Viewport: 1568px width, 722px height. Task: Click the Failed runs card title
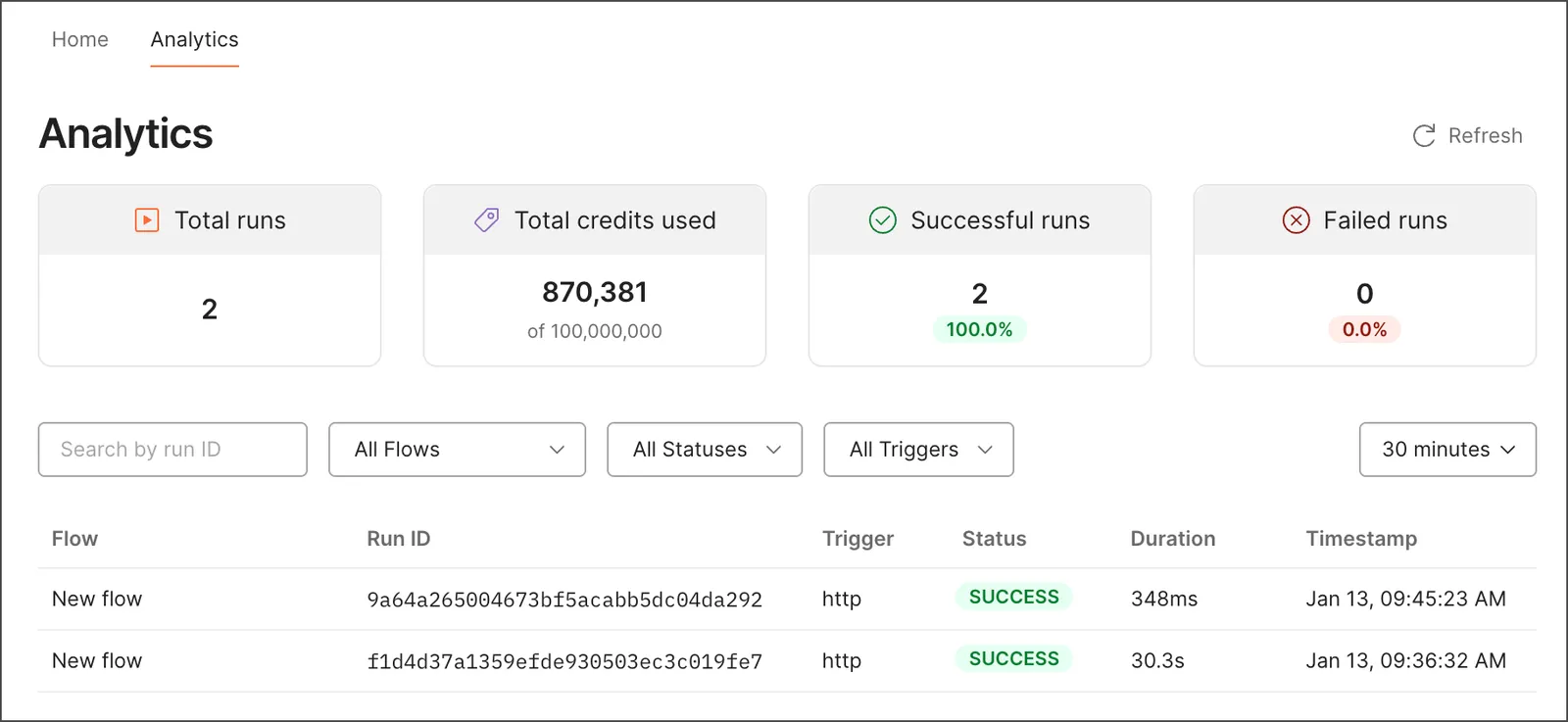click(1385, 220)
